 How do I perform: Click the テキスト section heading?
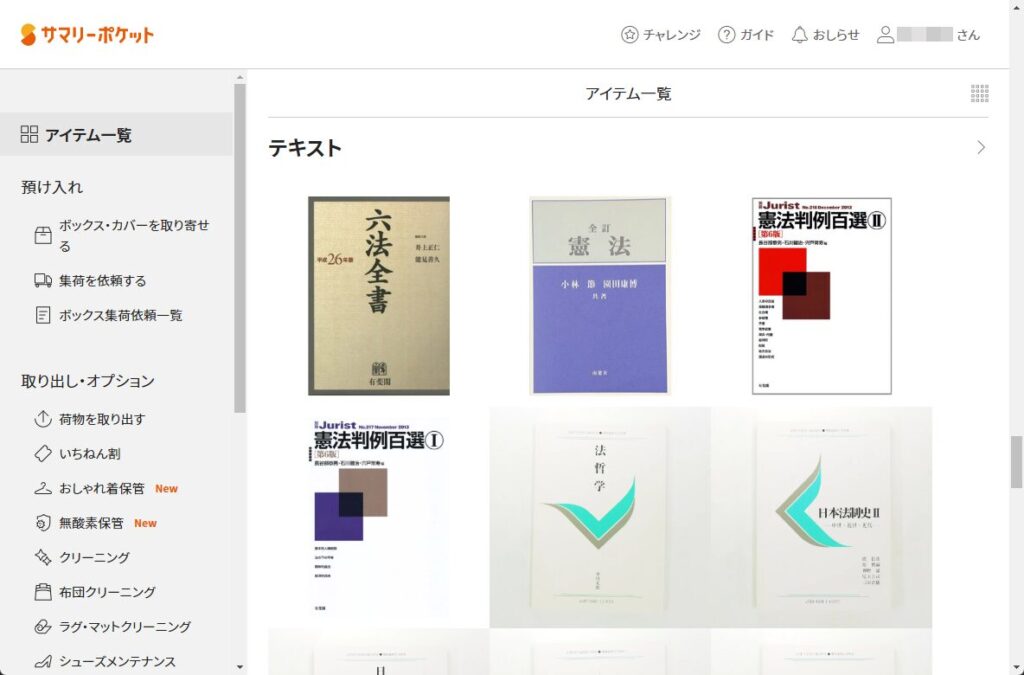click(305, 148)
